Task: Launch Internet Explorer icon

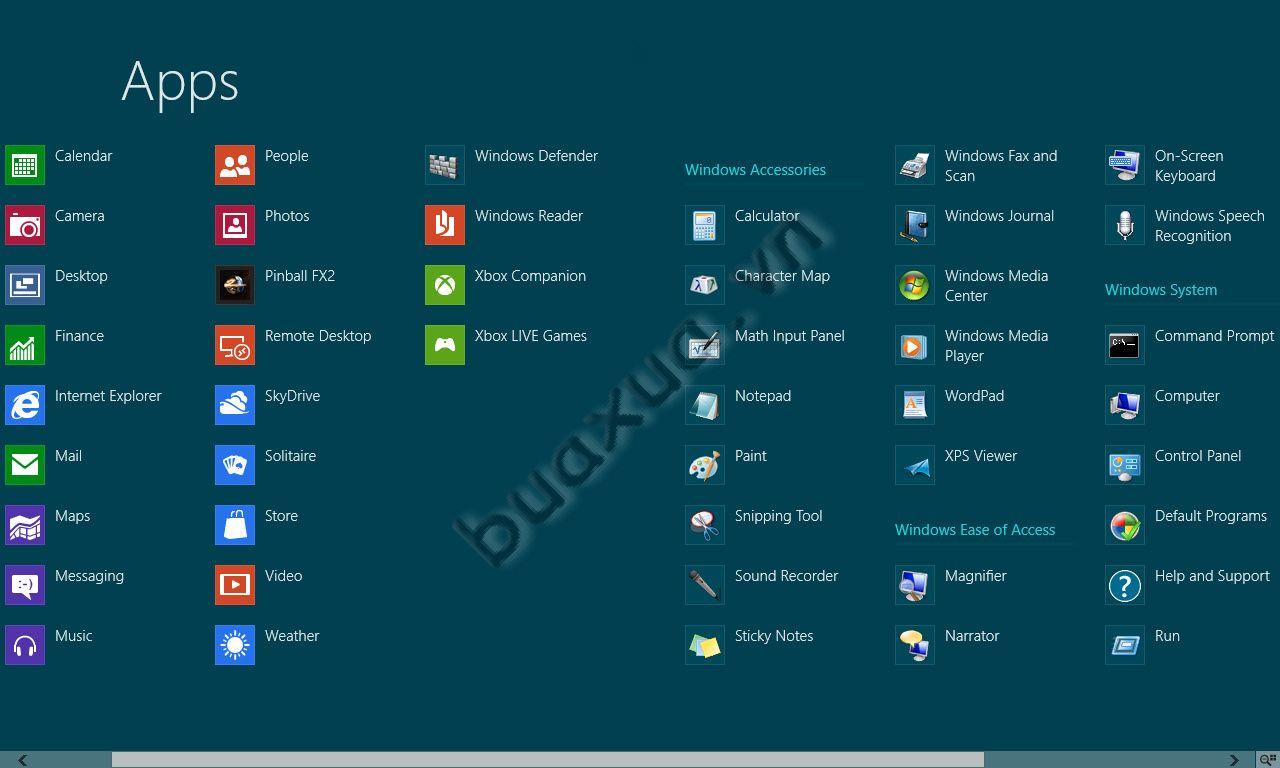Action: (x=25, y=405)
